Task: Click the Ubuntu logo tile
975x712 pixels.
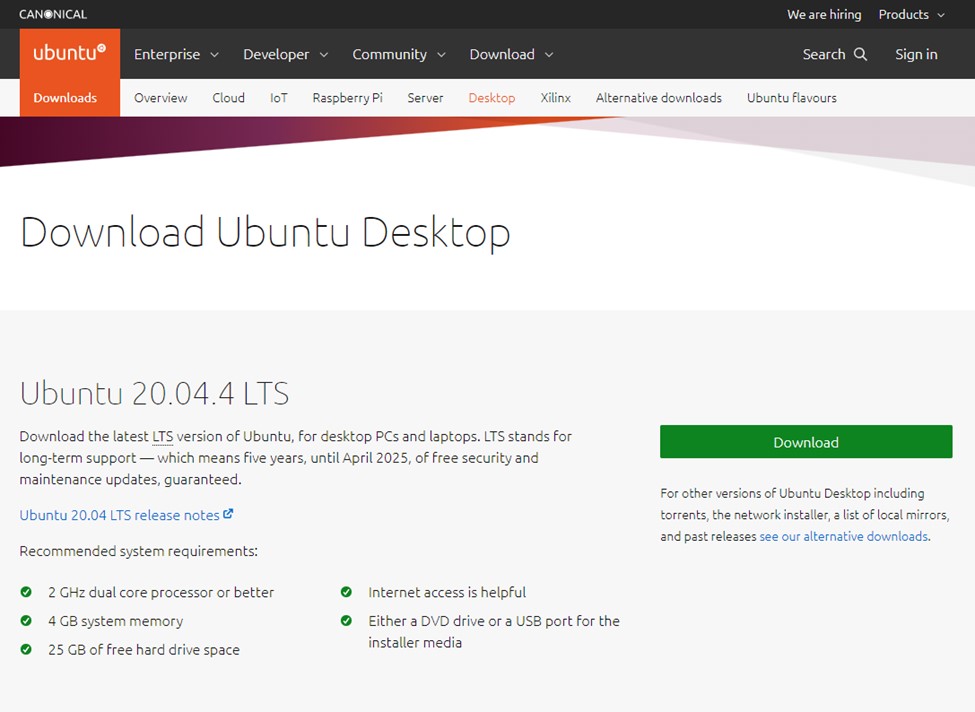Action: click(x=70, y=53)
